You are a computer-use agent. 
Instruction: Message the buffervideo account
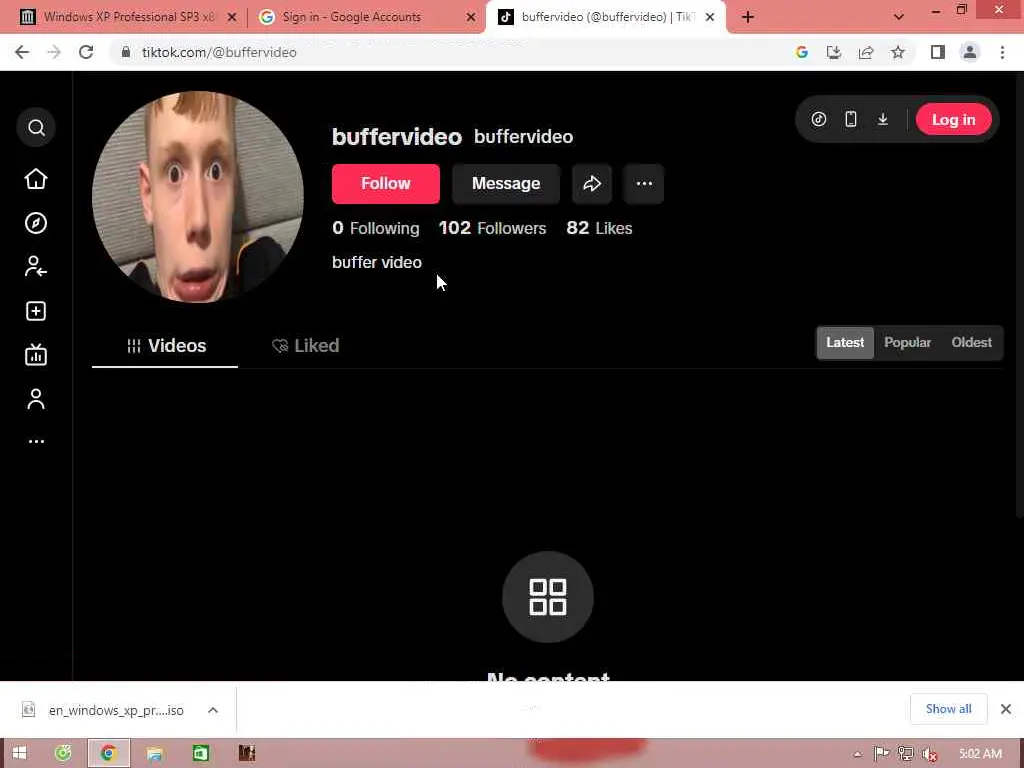coord(506,184)
